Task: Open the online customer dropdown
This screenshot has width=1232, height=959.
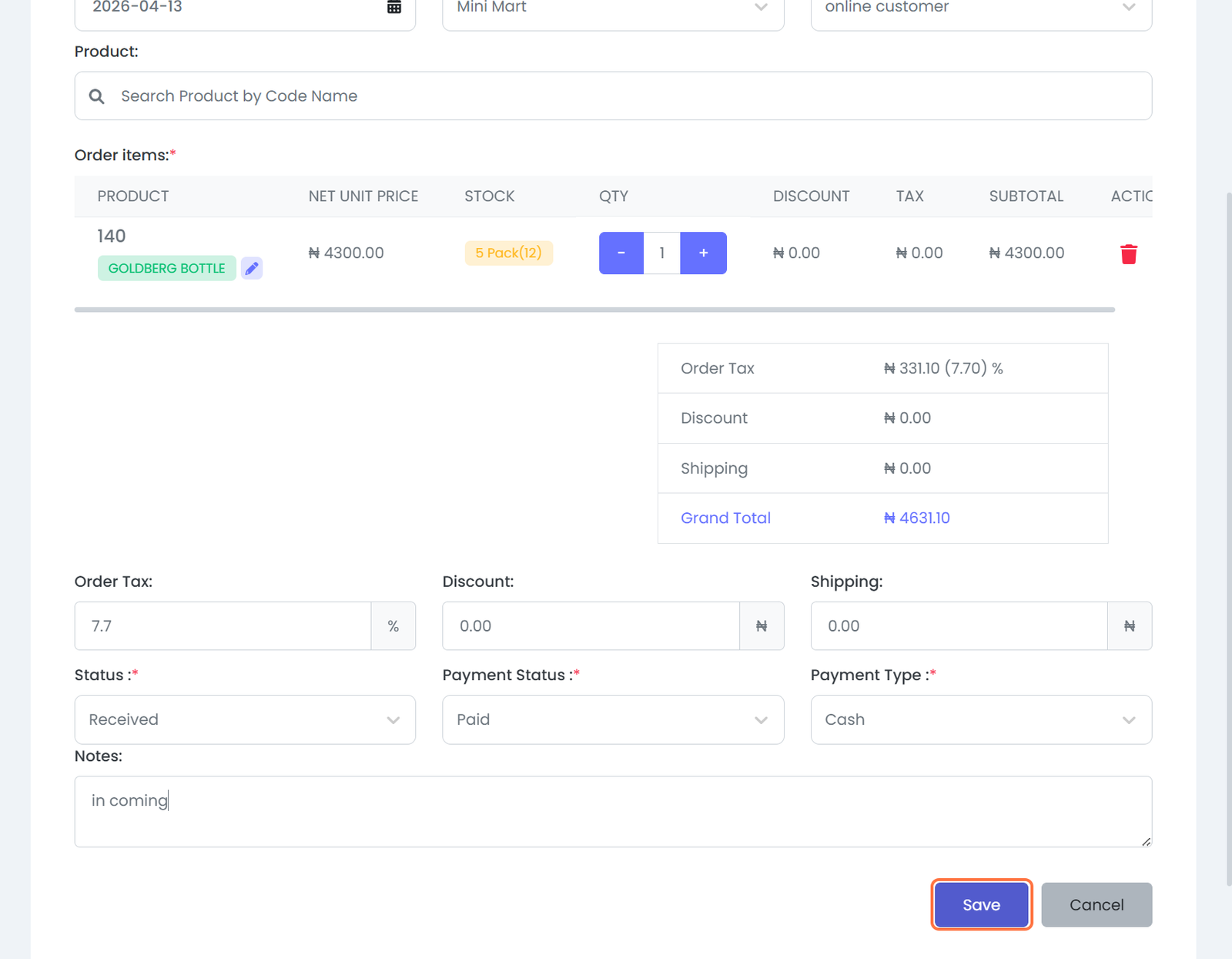Action: pos(980,8)
